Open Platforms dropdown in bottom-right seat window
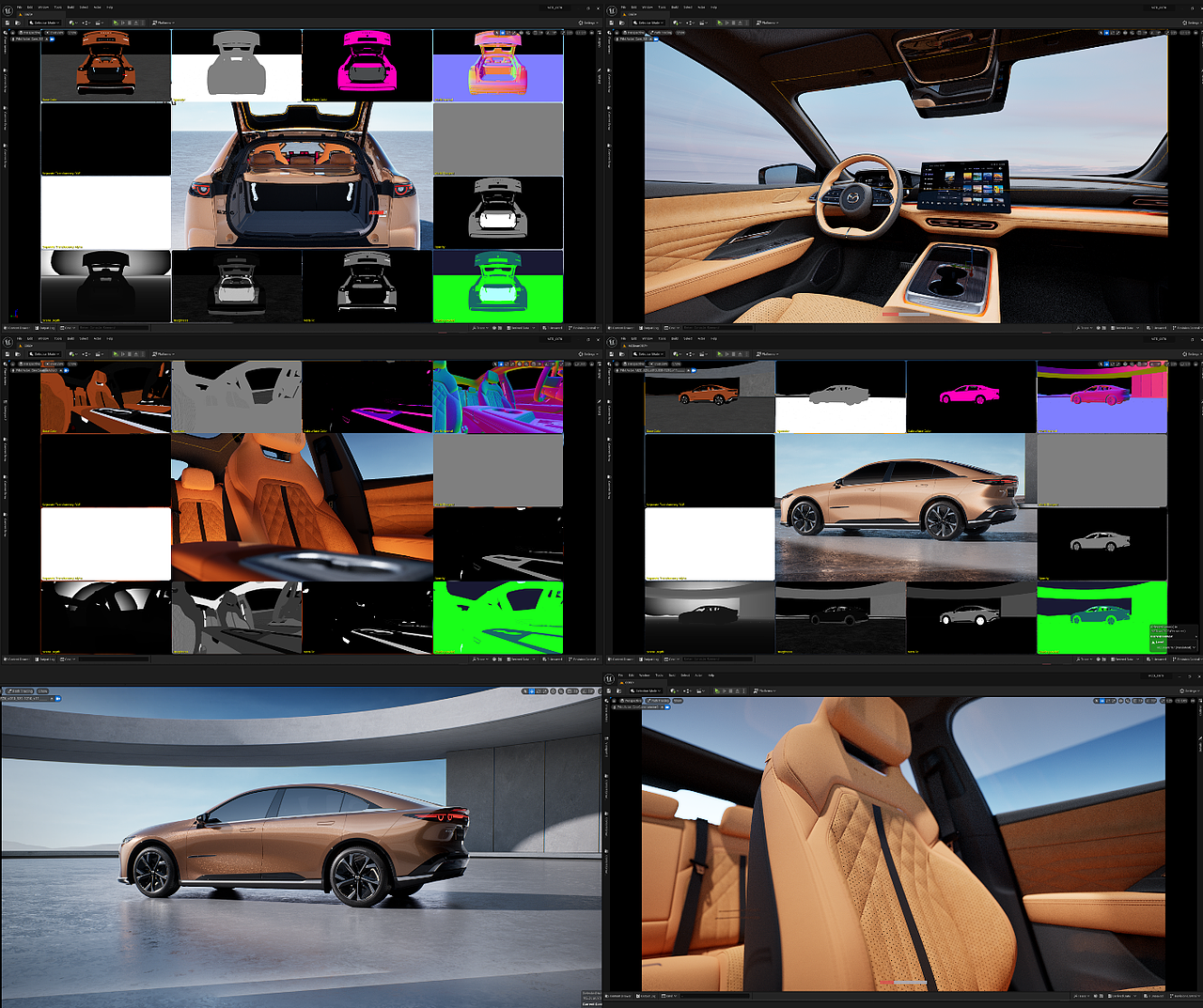The image size is (1203, 1008). click(x=765, y=690)
